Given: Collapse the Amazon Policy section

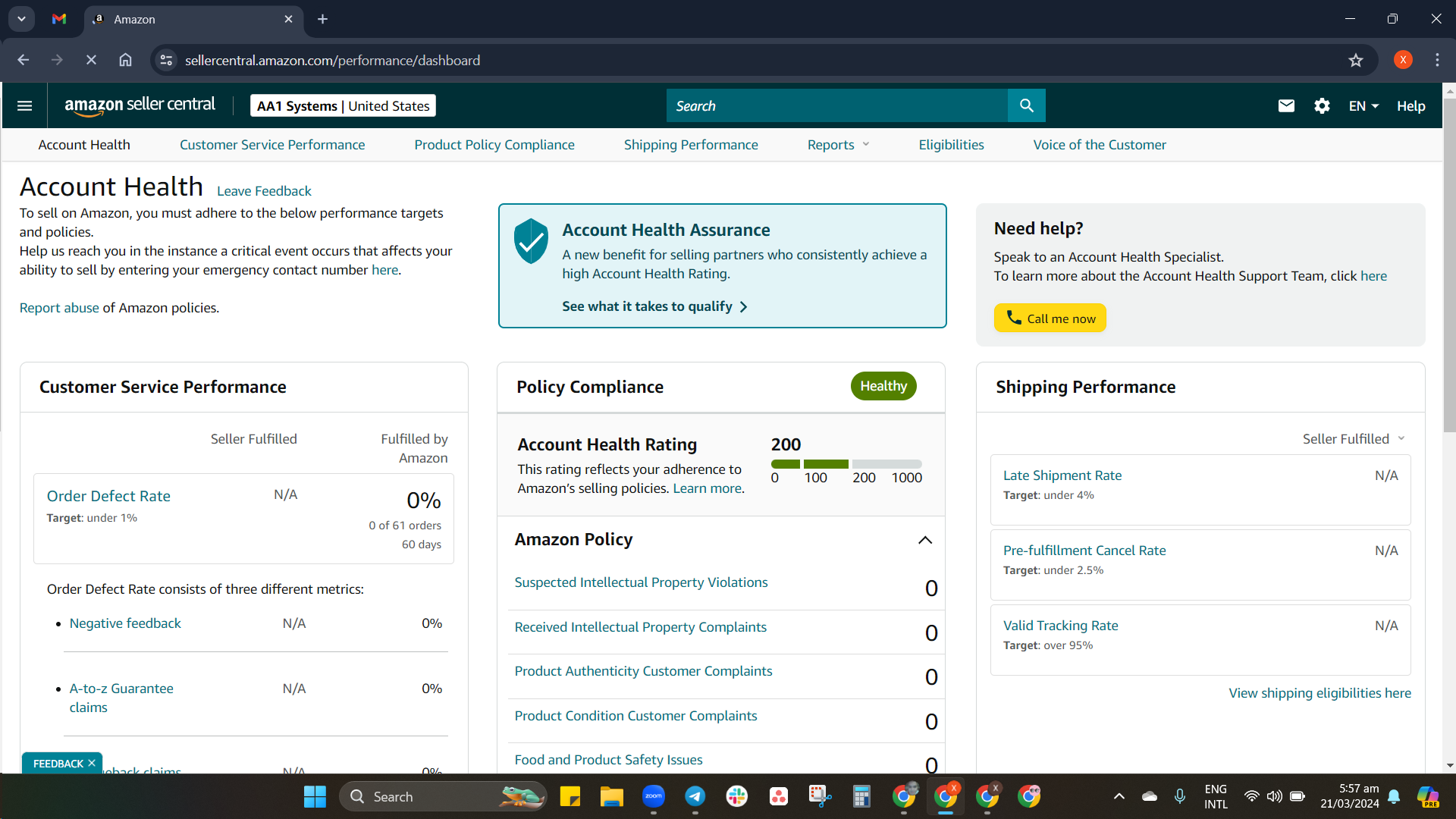Looking at the screenshot, I should [x=925, y=540].
